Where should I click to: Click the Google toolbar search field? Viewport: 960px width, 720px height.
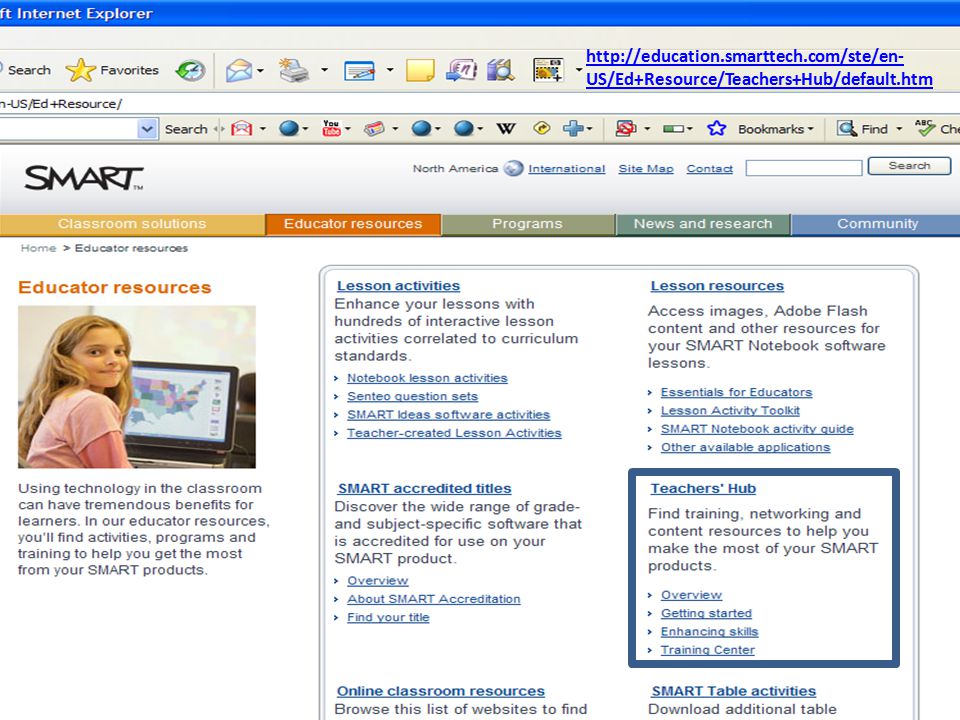69,129
